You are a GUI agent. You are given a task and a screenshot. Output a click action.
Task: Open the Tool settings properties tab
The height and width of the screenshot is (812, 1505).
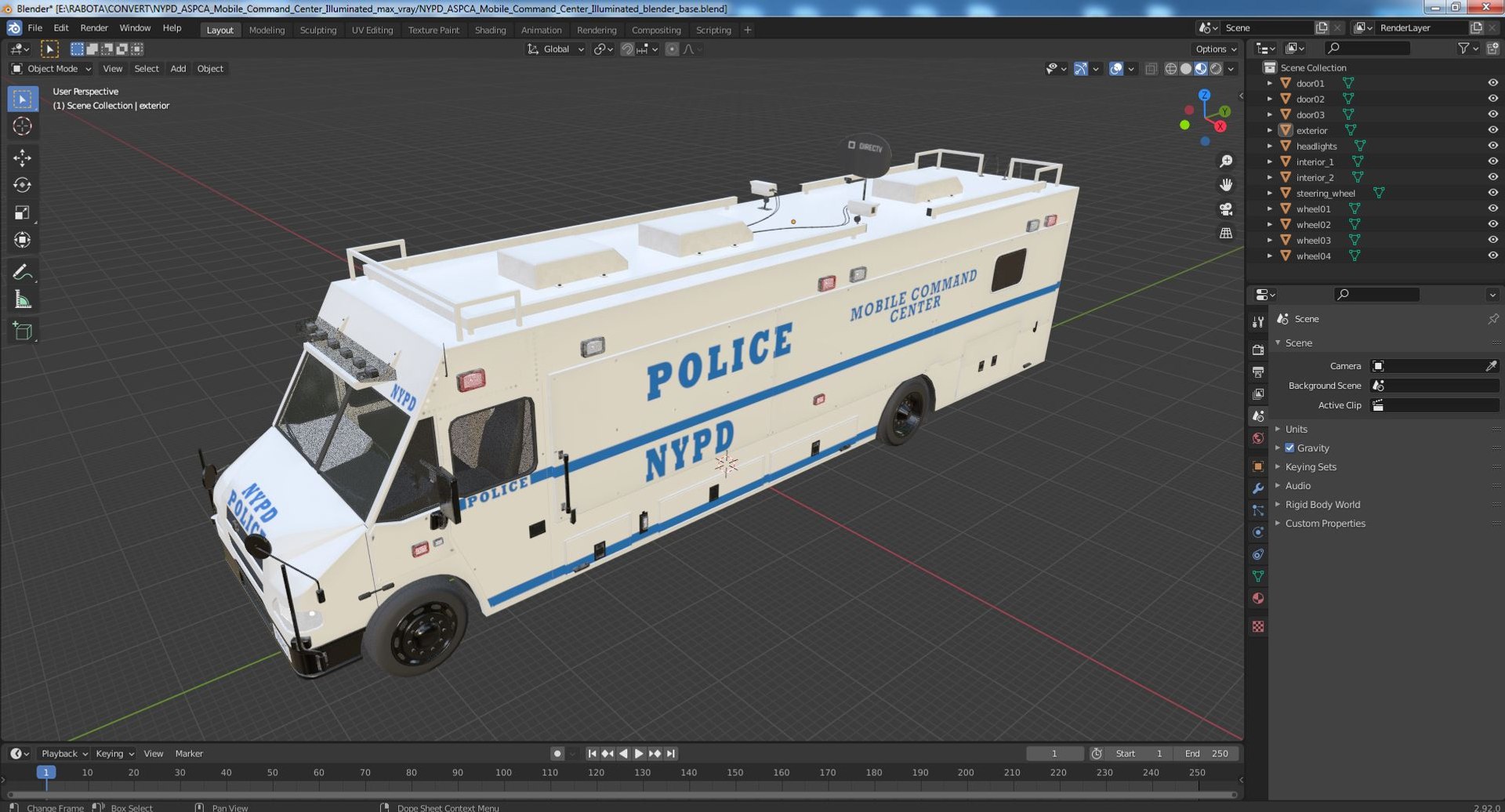(1258, 321)
